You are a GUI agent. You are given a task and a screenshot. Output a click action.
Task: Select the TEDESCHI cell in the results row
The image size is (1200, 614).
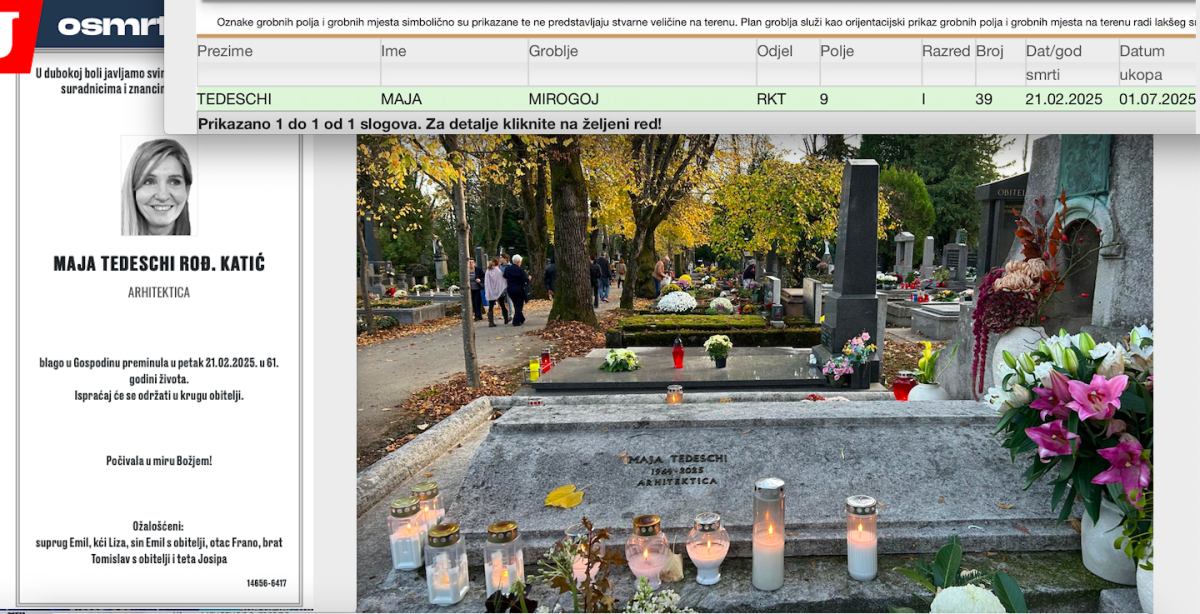tap(234, 99)
